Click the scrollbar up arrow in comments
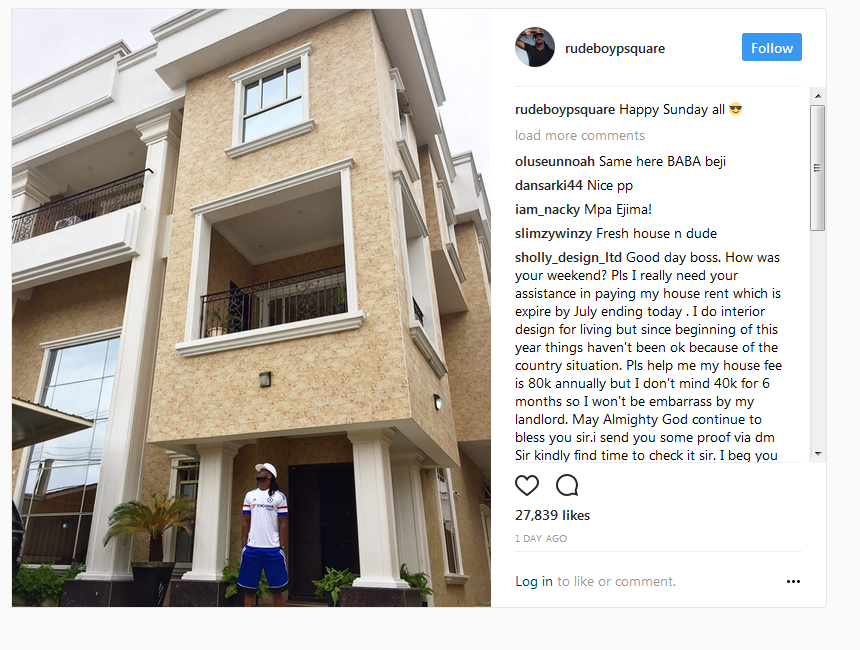Image resolution: width=860 pixels, height=650 pixels. [818, 96]
